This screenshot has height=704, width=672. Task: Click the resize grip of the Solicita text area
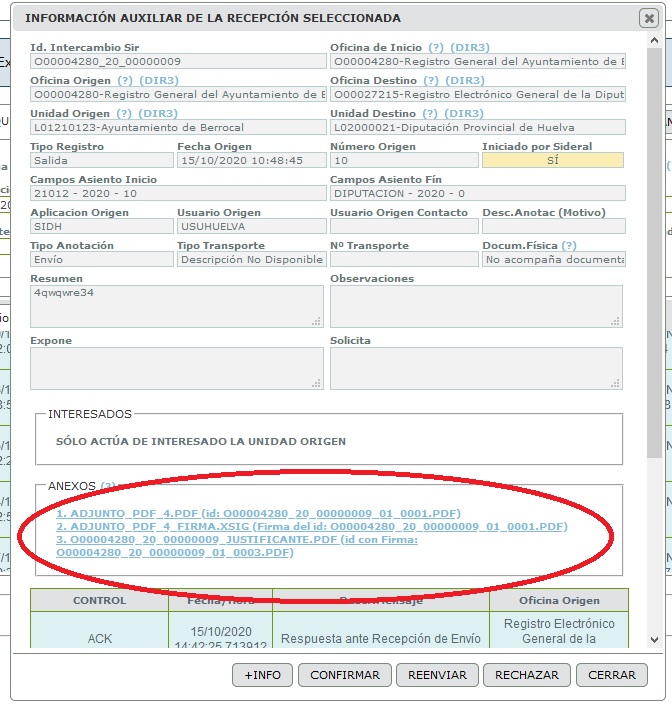click(615, 383)
